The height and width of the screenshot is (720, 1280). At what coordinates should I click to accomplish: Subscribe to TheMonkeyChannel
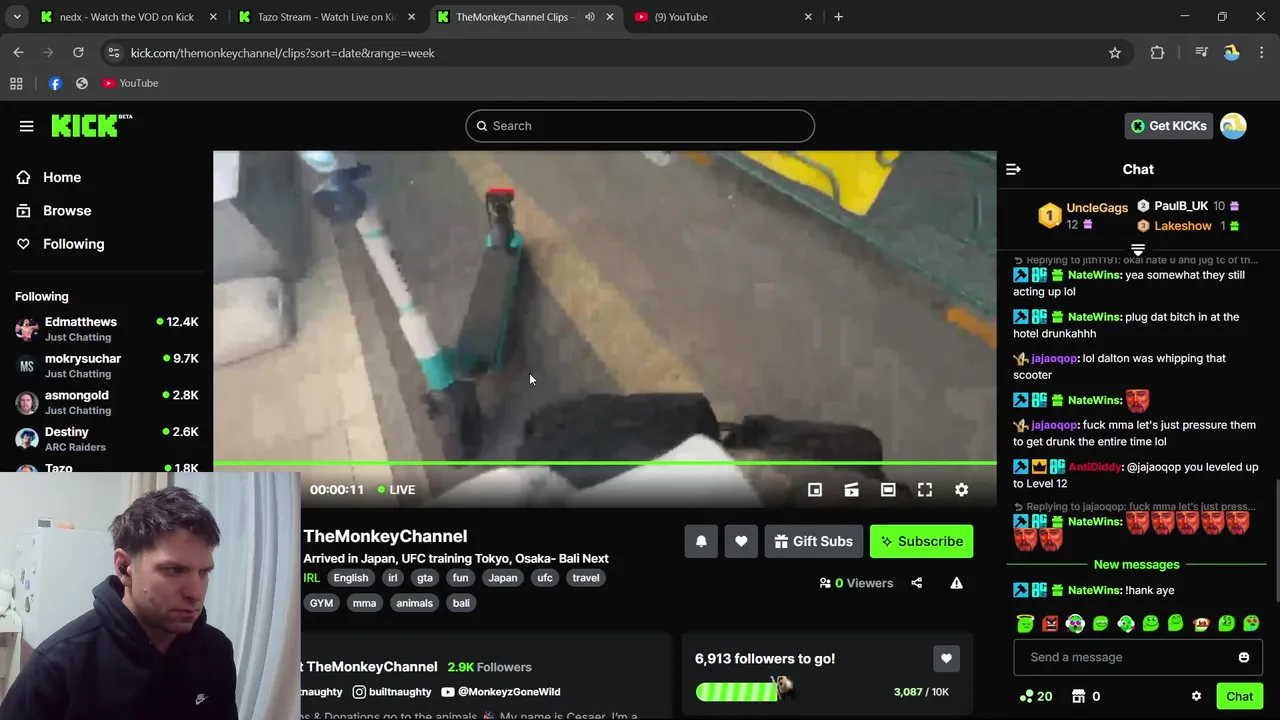(921, 541)
